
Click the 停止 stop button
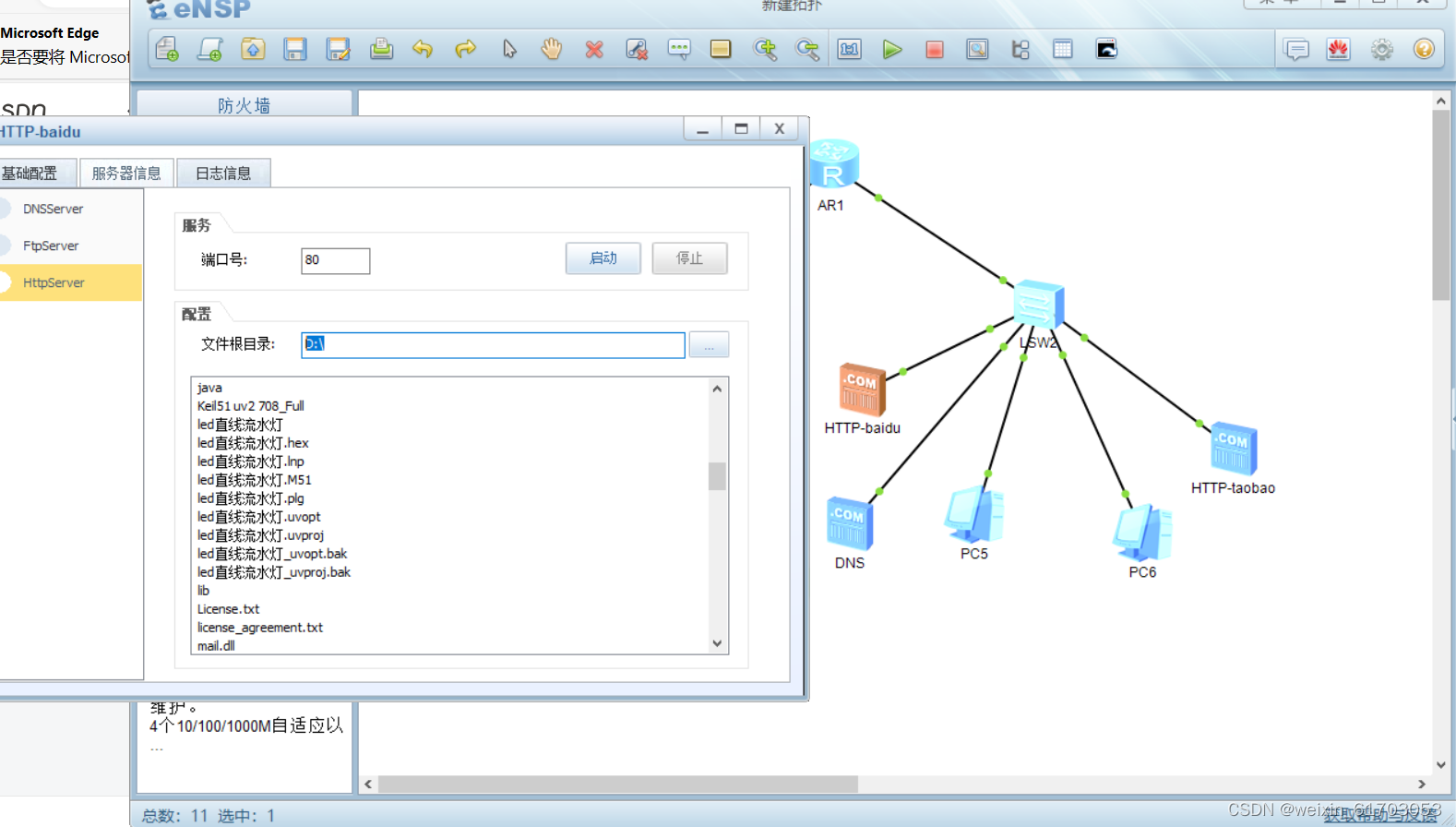pyautogui.click(x=689, y=258)
